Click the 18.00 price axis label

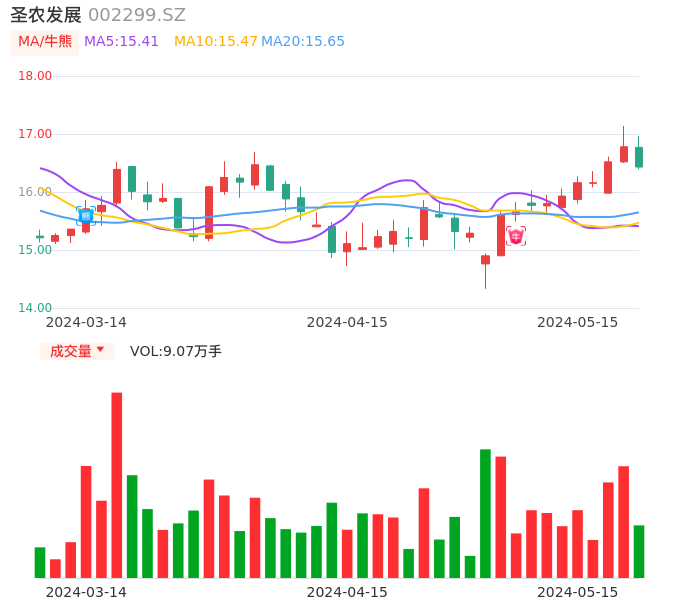(35, 76)
